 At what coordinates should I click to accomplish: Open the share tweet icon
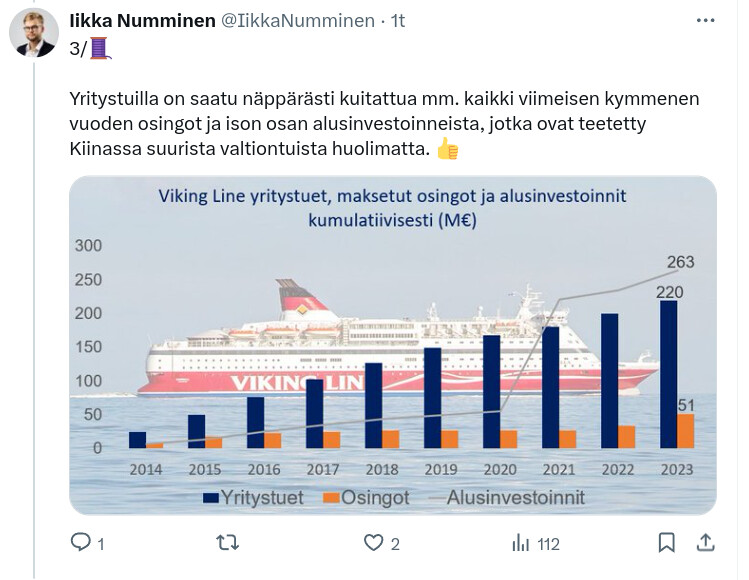point(705,543)
